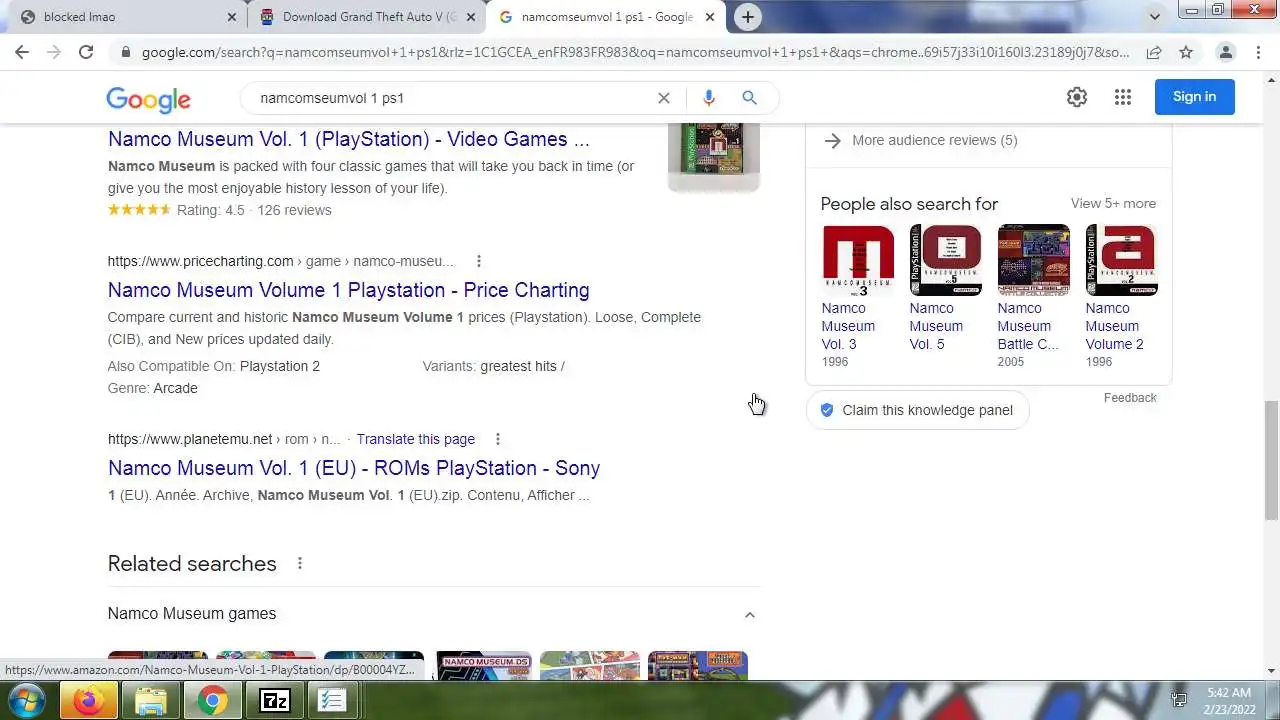This screenshot has height=720, width=1280.
Task: Open options for the planetemu.net result
Action: (x=497, y=439)
